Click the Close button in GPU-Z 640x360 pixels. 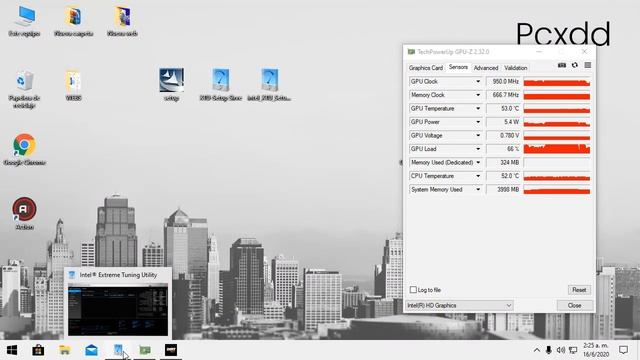[x=574, y=305]
